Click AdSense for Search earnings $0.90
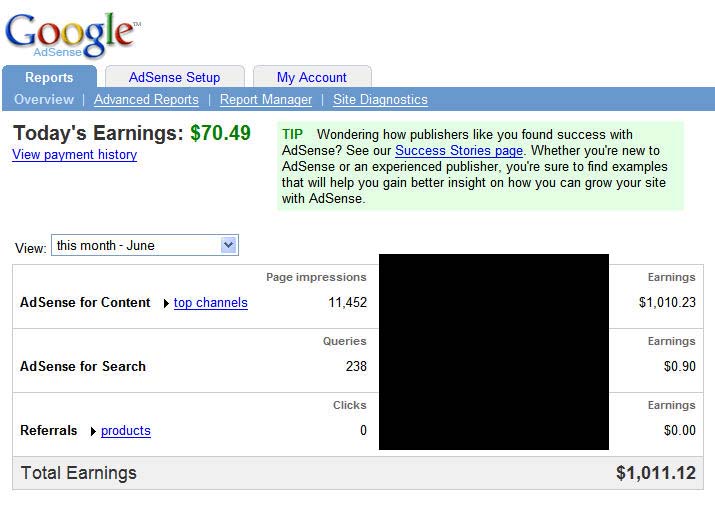Image resolution: width=715 pixels, height=505 pixels. [x=679, y=366]
